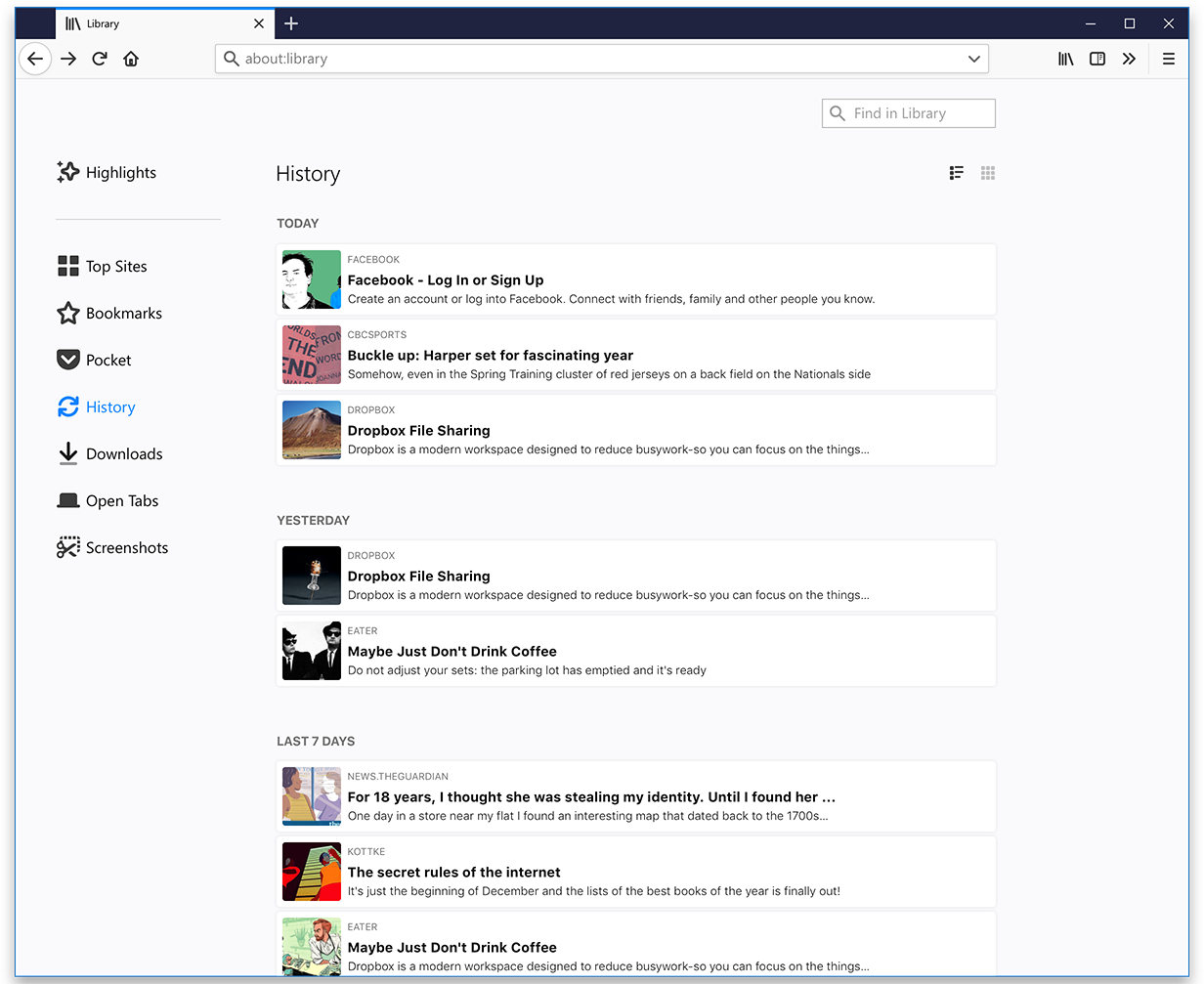Expand the address bar dropdown arrow
Screen dimensions: 1204x984
coord(973,59)
